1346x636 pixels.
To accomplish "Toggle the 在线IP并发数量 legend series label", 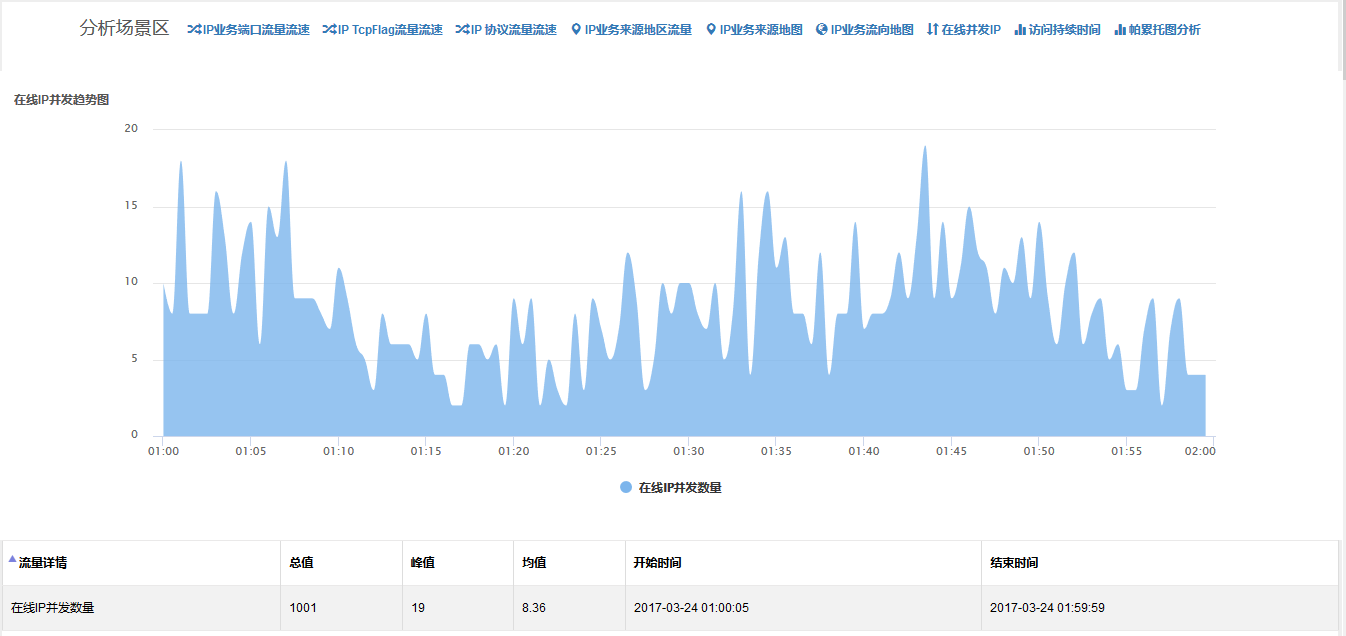I will (x=680, y=488).
